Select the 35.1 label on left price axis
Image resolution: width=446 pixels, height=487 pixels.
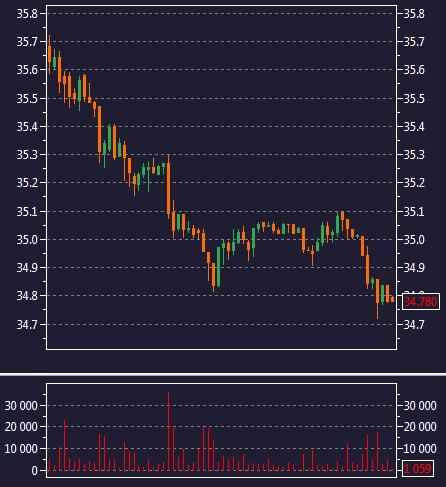27,211
